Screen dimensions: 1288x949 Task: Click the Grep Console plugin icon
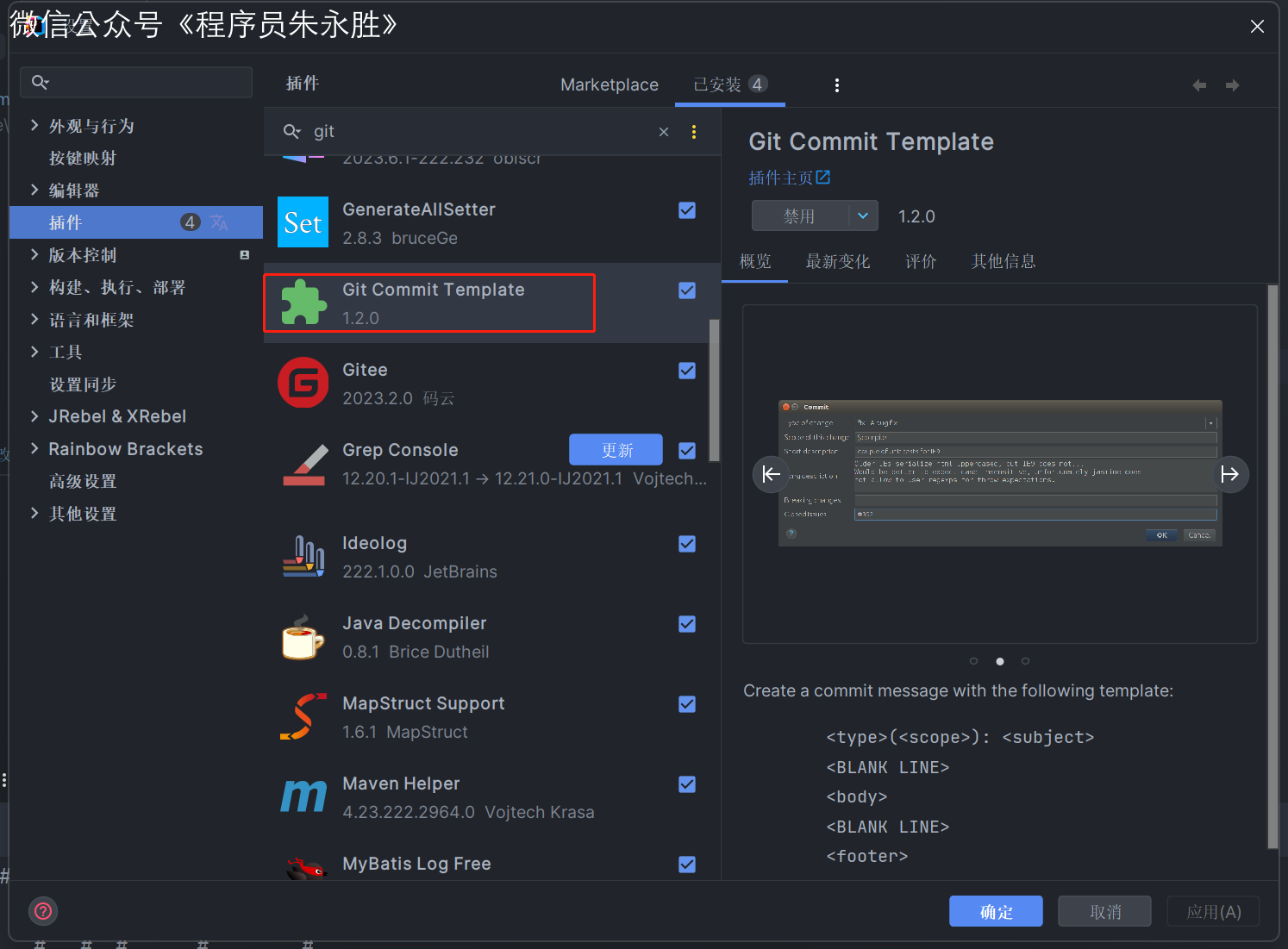click(304, 465)
